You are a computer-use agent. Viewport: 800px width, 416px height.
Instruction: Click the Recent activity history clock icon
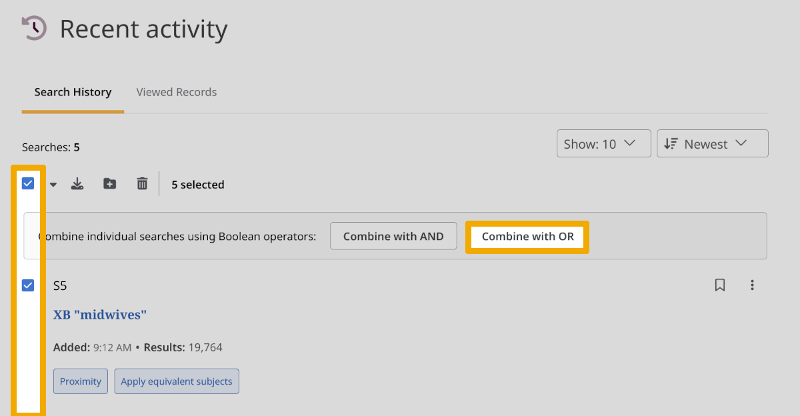pyautogui.click(x=34, y=29)
